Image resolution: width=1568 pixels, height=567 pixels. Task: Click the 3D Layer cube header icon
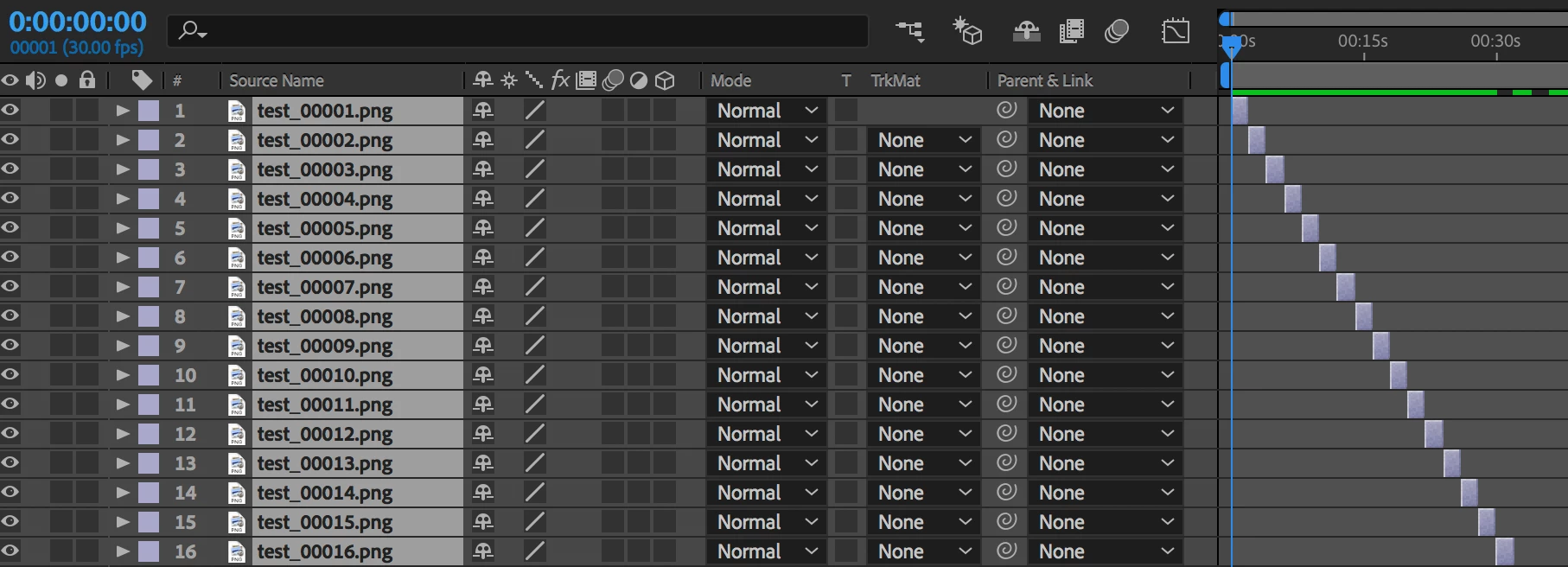[x=665, y=80]
